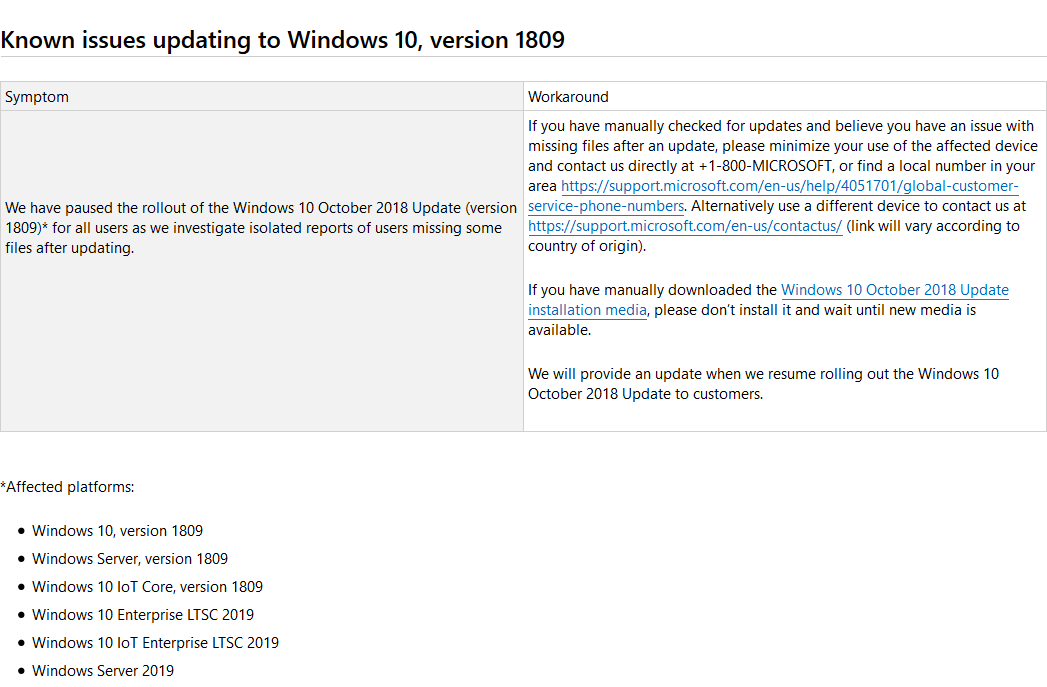This screenshot has height=687, width=1047.
Task: Click the Symptom column header
Action: (x=37, y=97)
